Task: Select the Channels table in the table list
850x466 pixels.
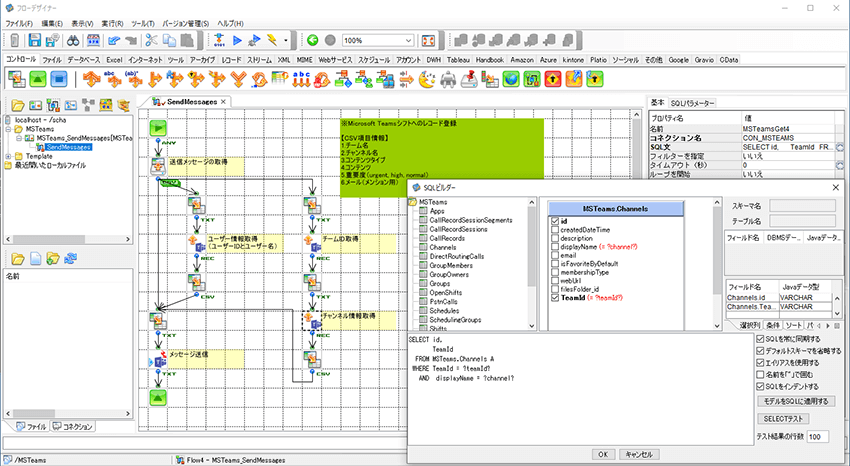Action: 442,247
